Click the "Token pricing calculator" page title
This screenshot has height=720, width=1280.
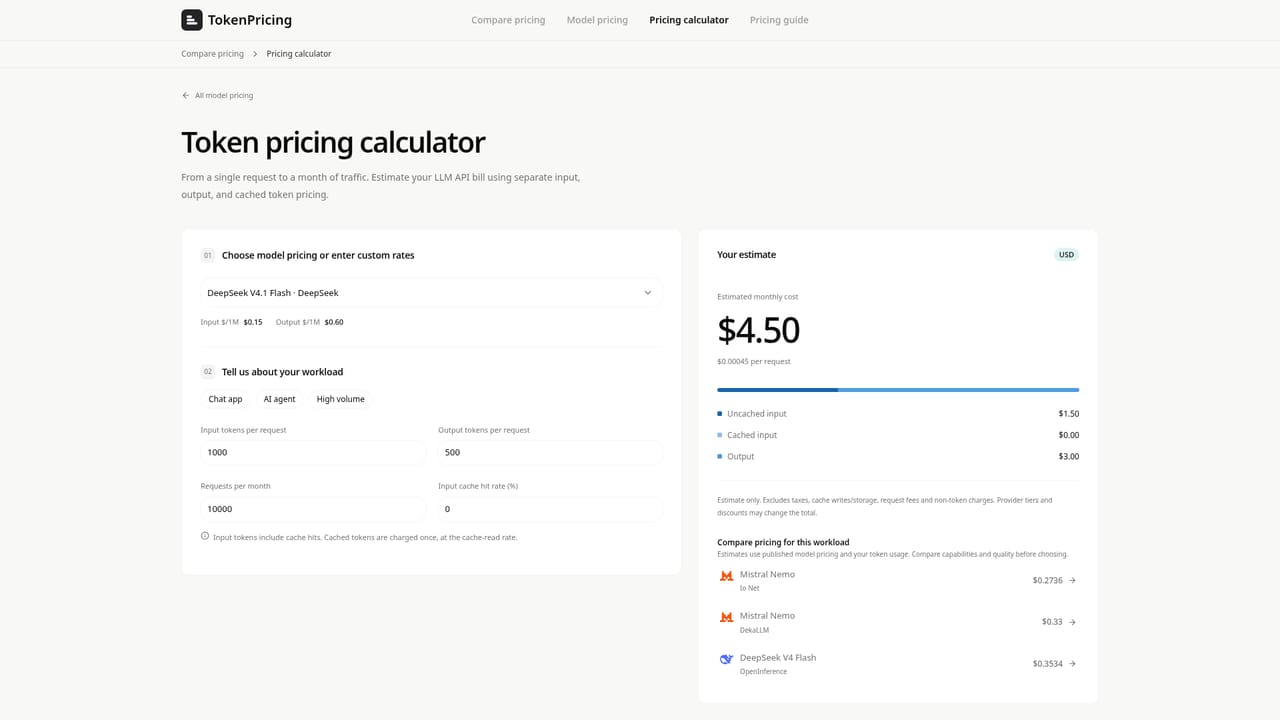click(333, 143)
